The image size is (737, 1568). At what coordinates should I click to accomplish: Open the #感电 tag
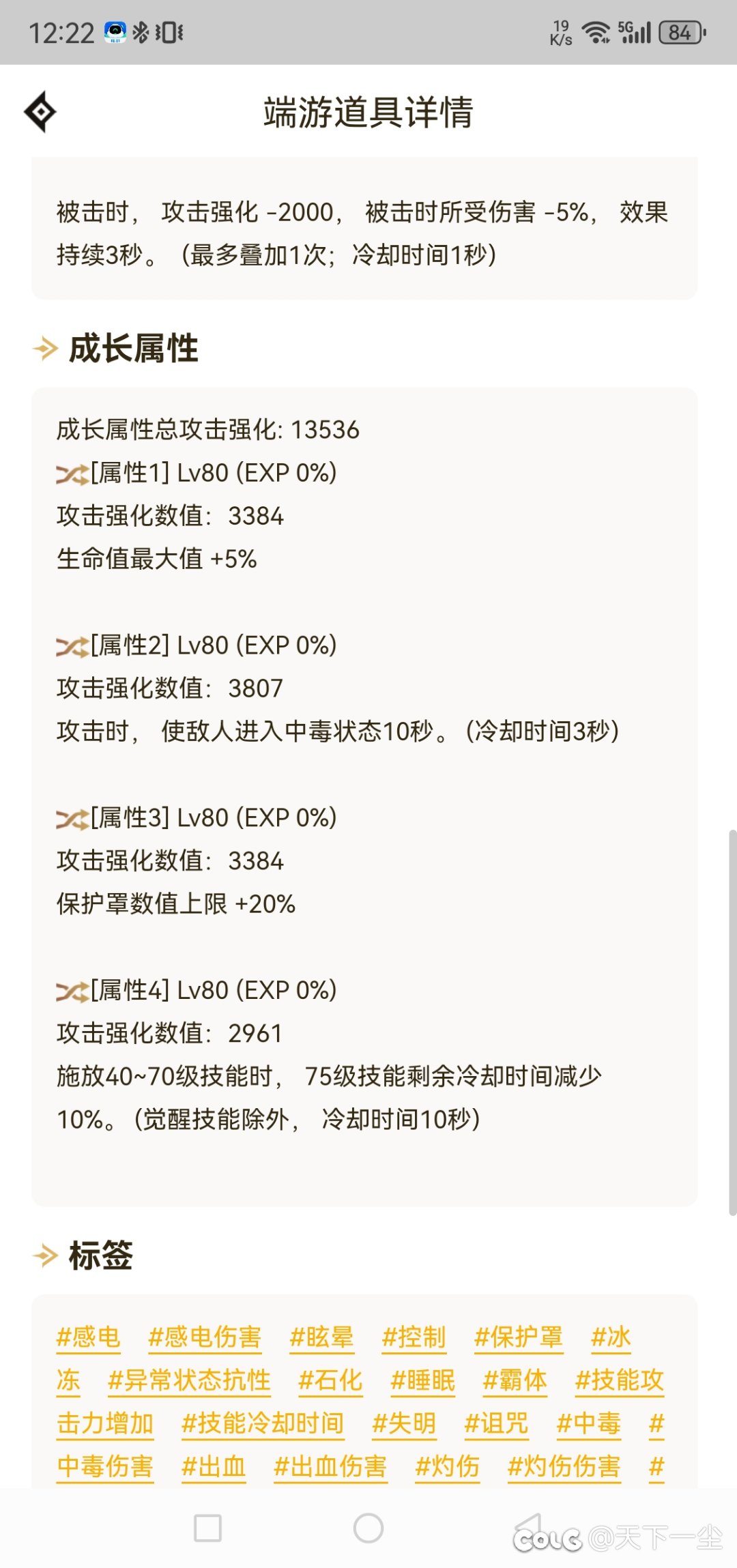pos(89,1337)
